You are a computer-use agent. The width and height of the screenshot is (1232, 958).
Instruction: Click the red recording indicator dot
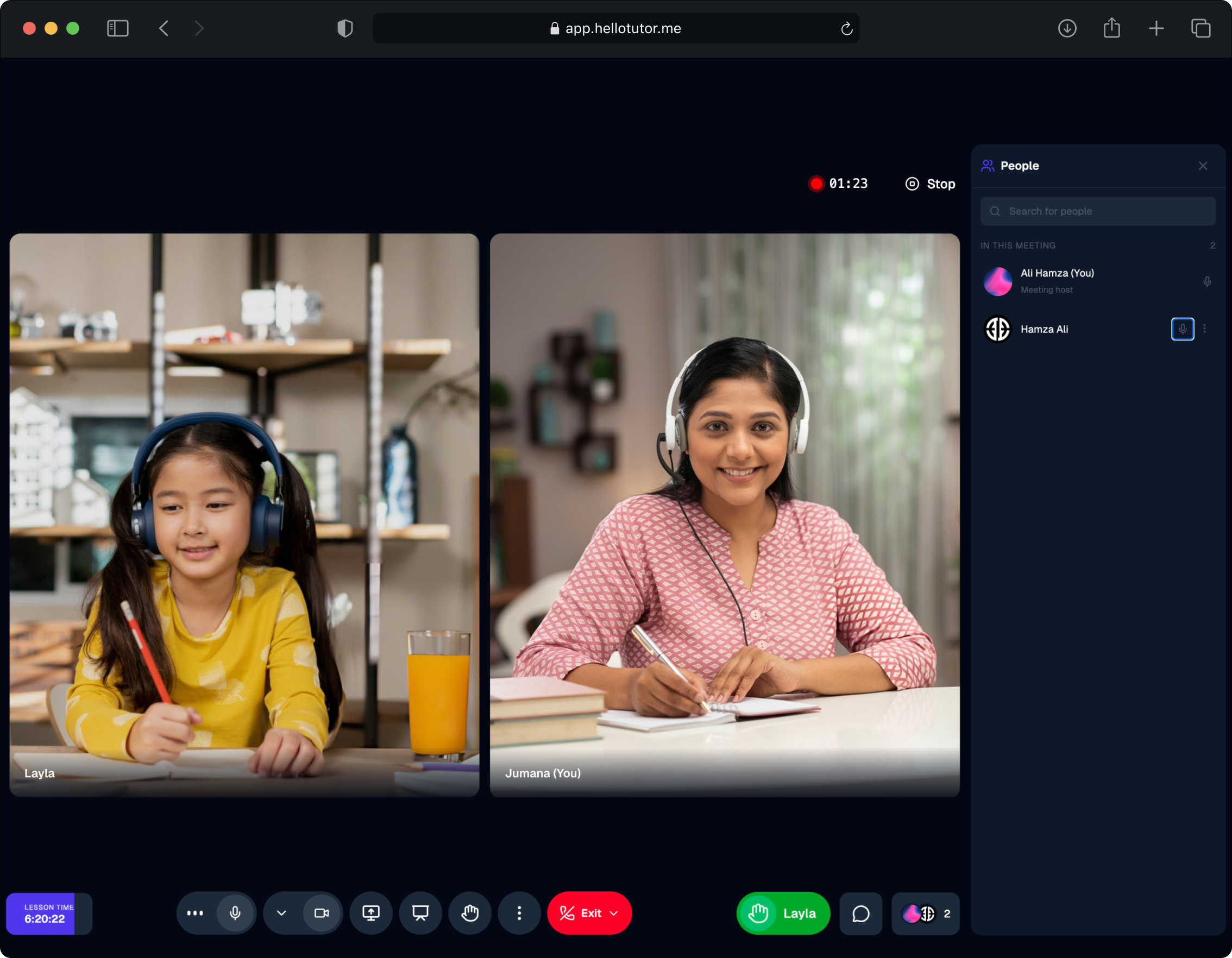[816, 184]
